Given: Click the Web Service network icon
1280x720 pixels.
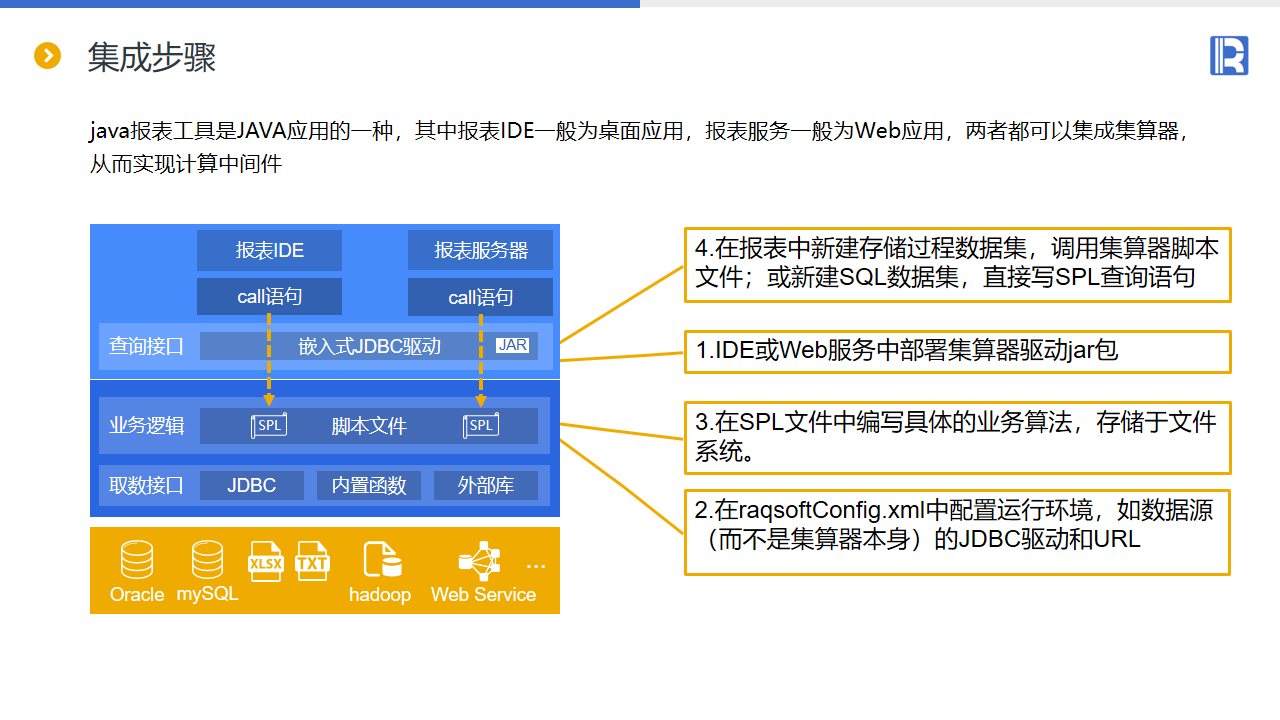Looking at the screenshot, I should [479, 561].
